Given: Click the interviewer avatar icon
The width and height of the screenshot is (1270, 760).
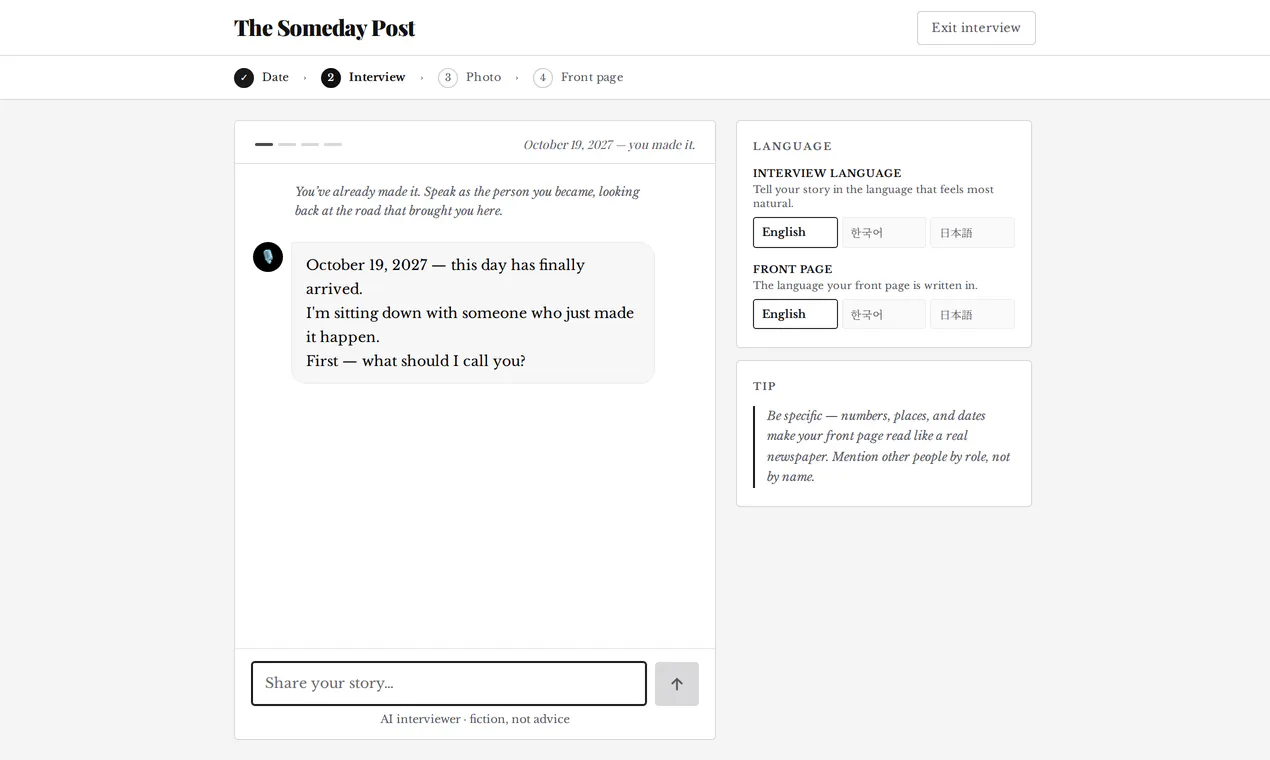Looking at the screenshot, I should point(268,257).
